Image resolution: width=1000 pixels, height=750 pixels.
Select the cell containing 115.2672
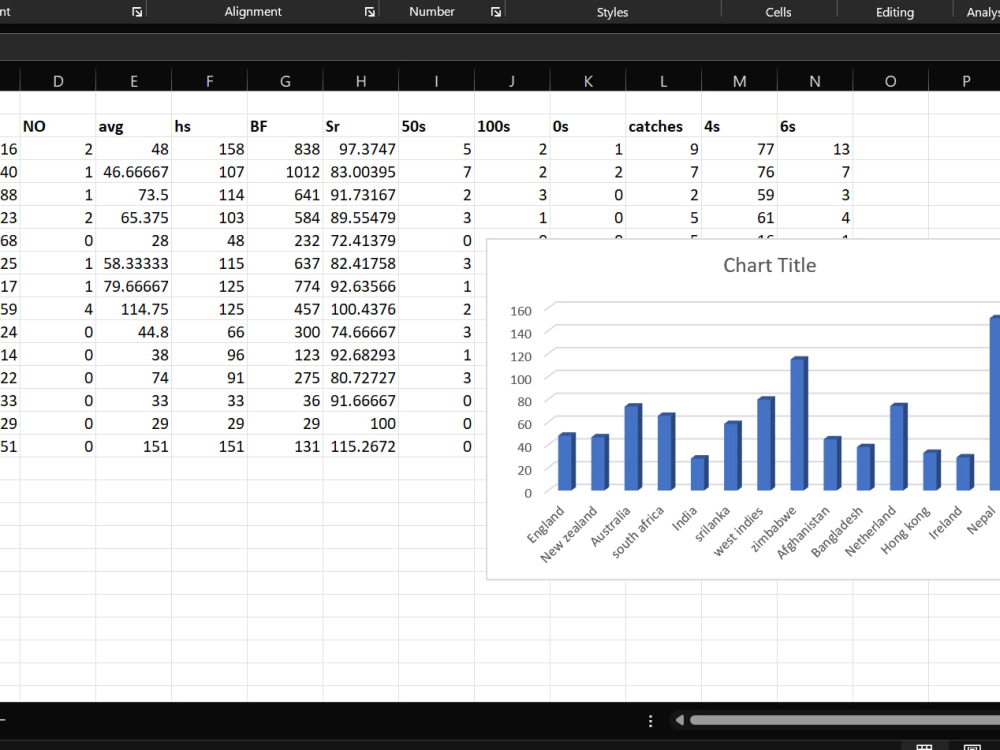[361, 446]
